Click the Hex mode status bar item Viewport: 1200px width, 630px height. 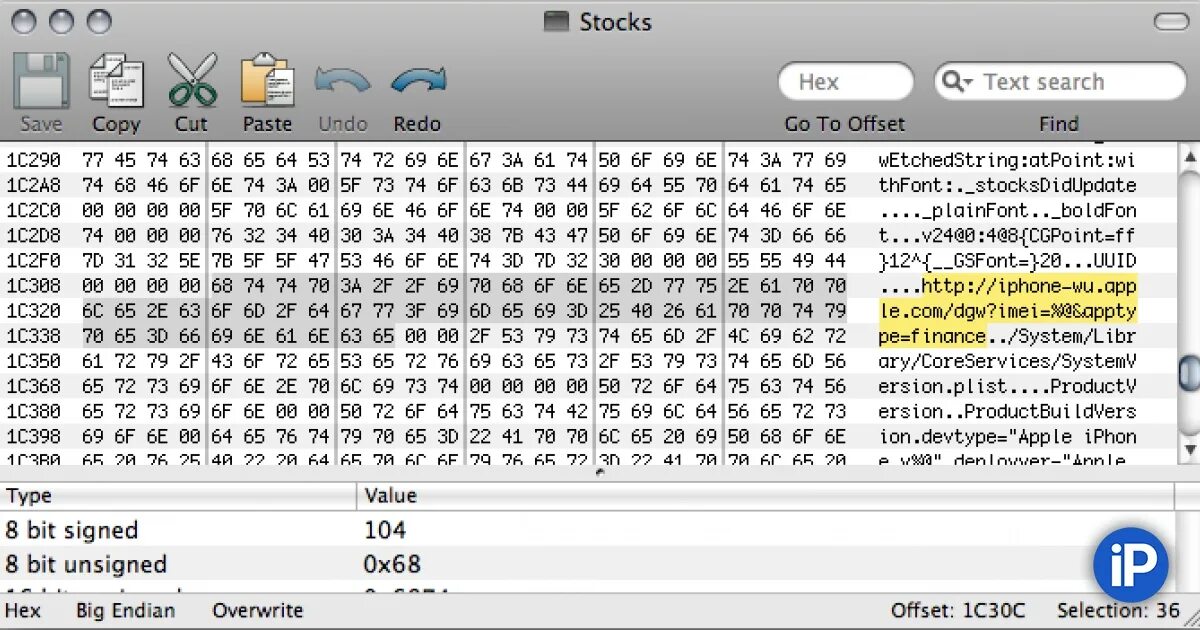23,610
